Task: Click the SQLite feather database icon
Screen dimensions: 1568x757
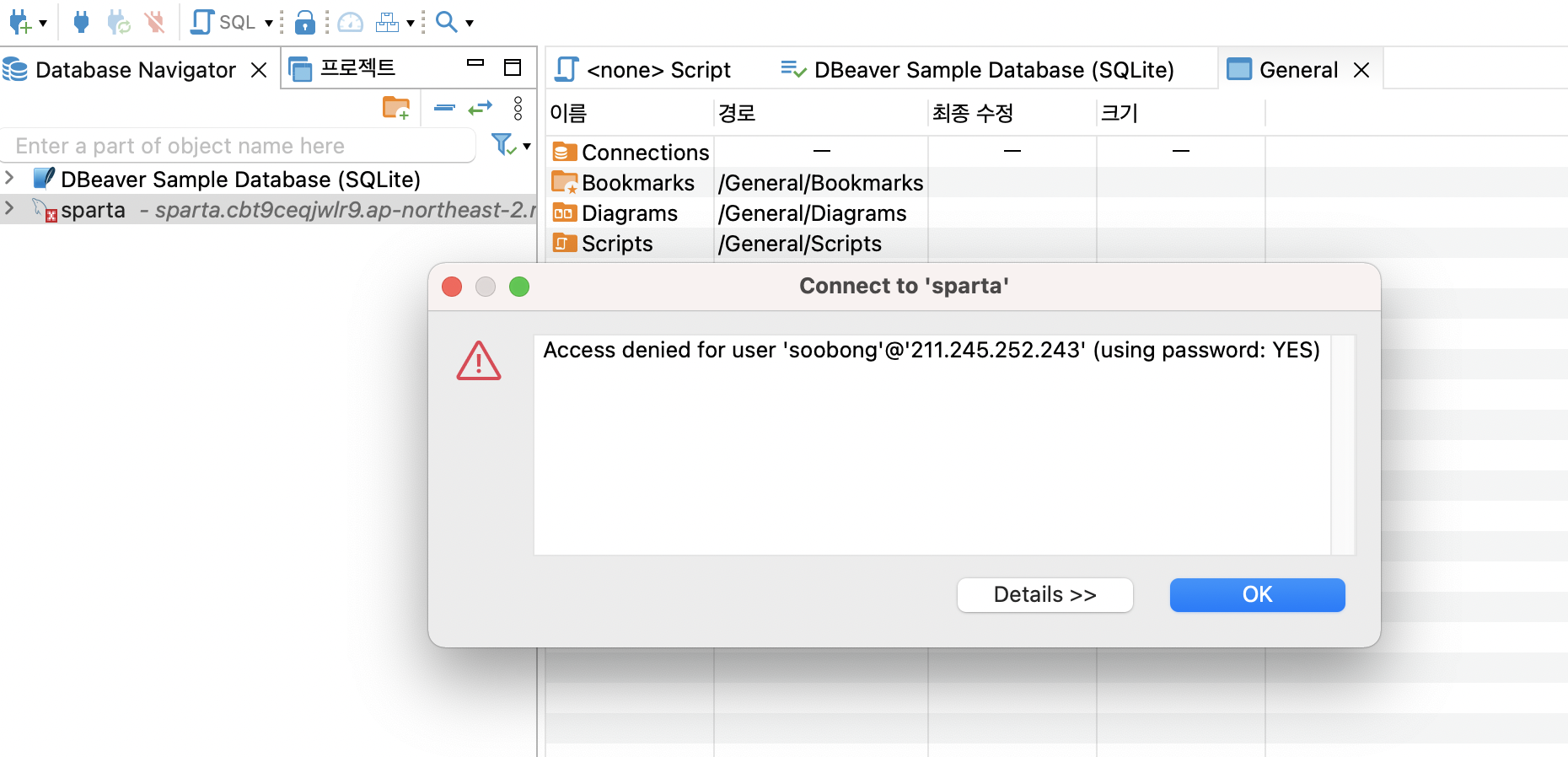Action: pos(44,179)
